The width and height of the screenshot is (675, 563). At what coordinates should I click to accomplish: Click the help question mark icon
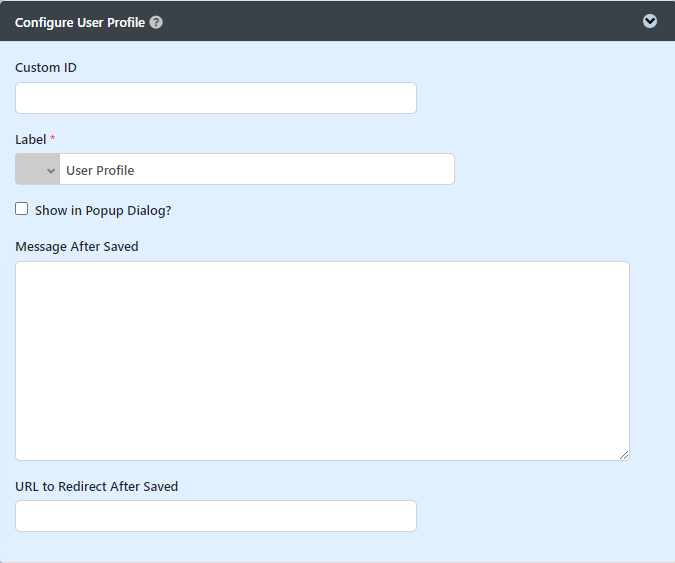tap(156, 22)
